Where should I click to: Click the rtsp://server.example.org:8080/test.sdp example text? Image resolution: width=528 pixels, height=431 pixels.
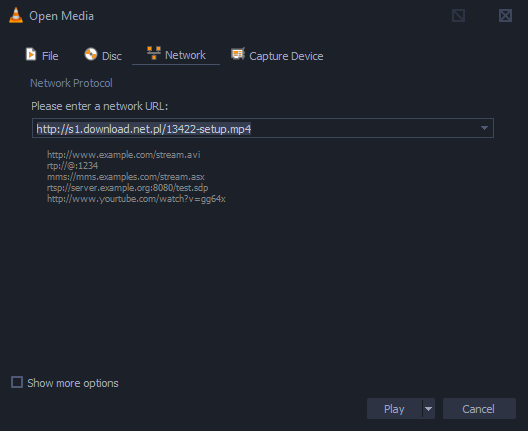128,188
